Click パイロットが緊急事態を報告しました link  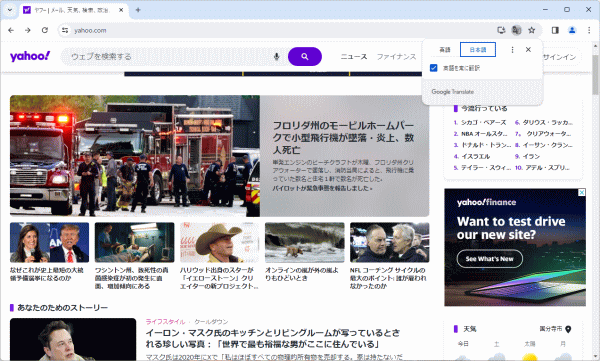(x=322, y=188)
